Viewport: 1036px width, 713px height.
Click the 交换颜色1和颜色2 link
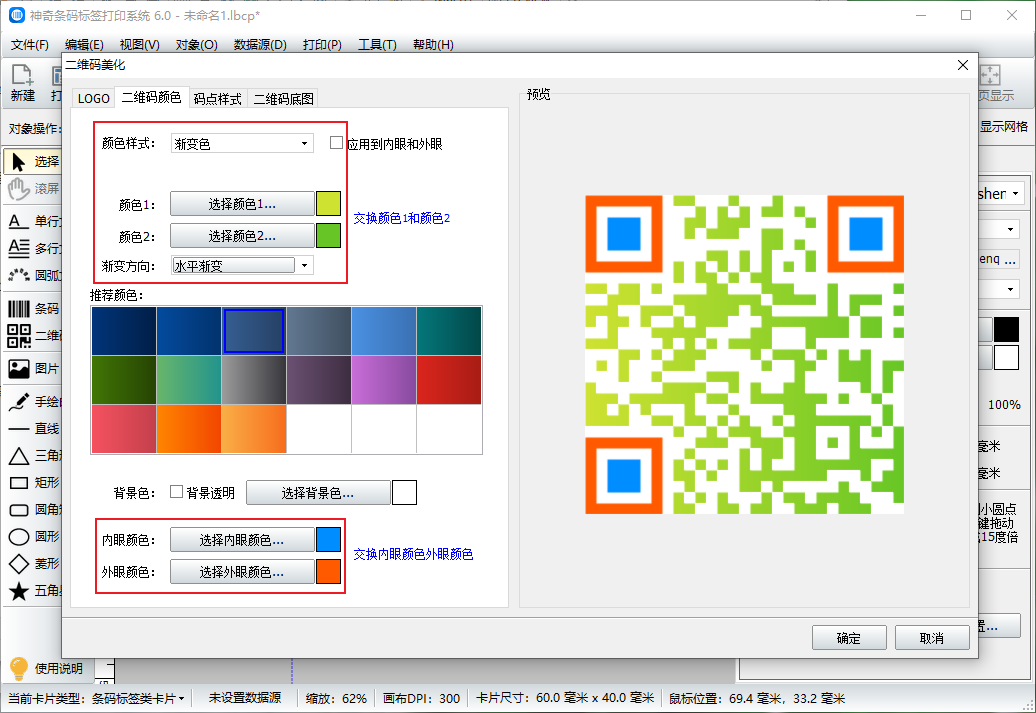[x=402, y=218]
